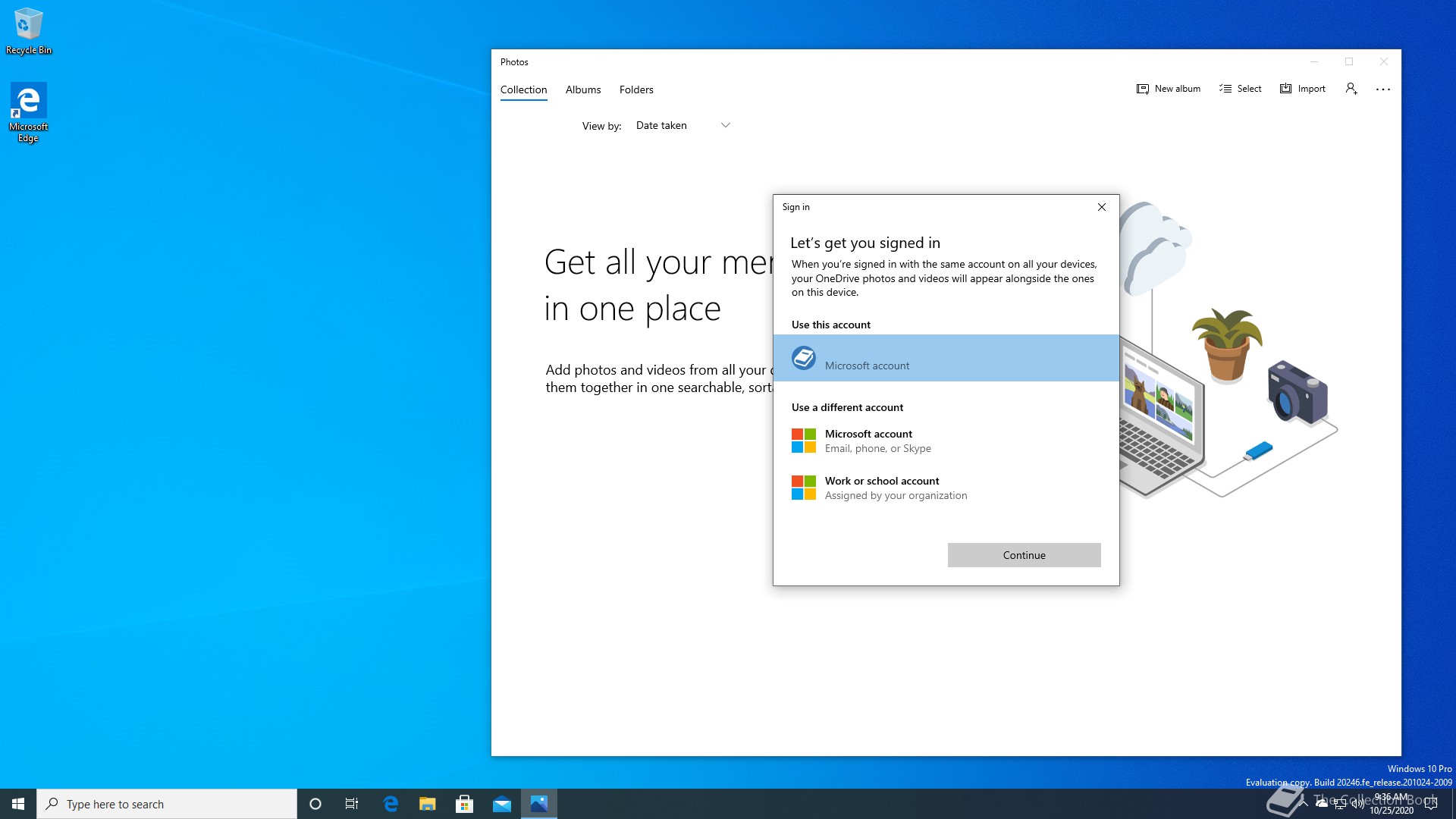
Task: Open the Mail app from the taskbar
Action: 502,804
